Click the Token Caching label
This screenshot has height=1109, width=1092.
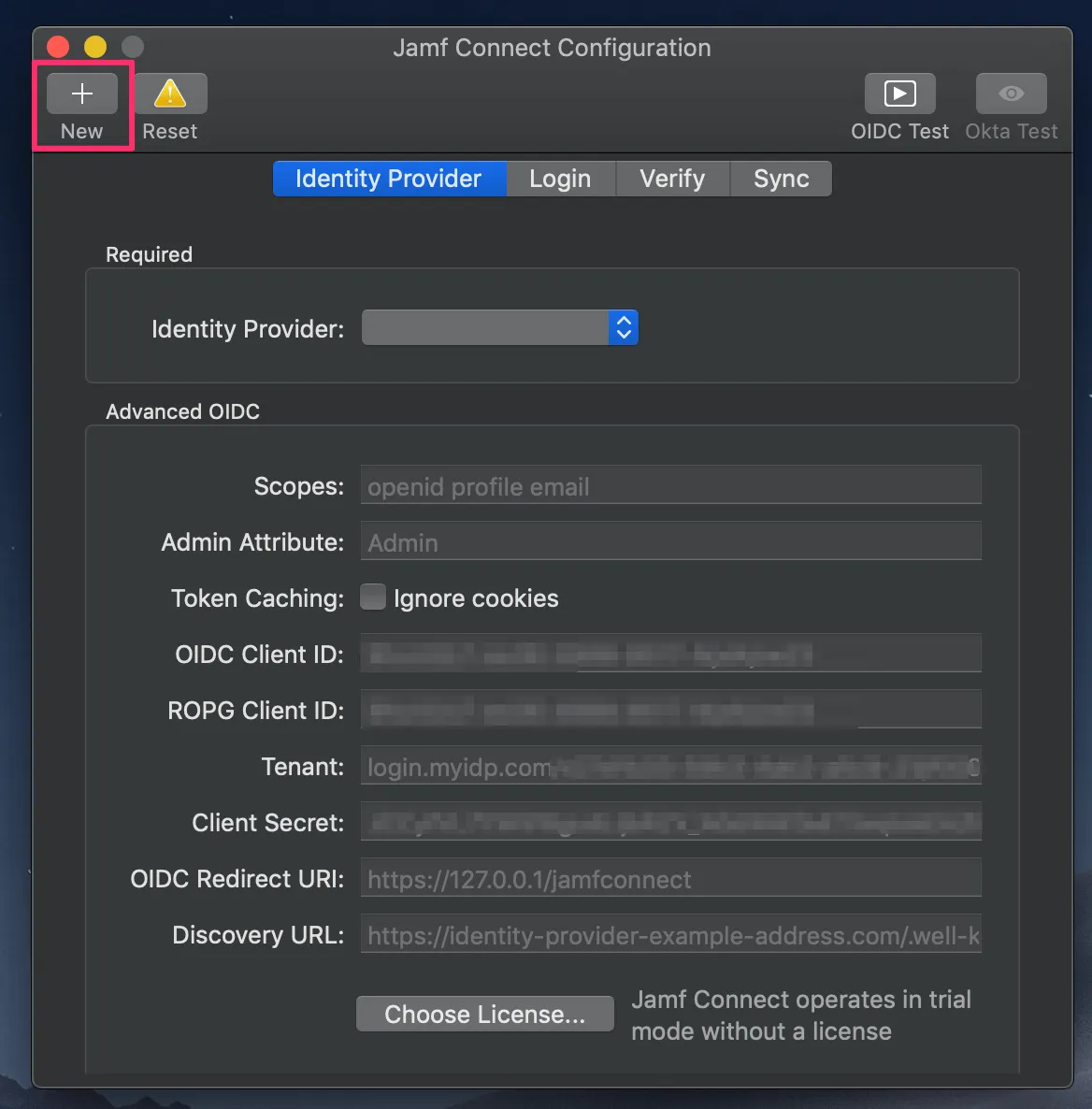coord(257,598)
